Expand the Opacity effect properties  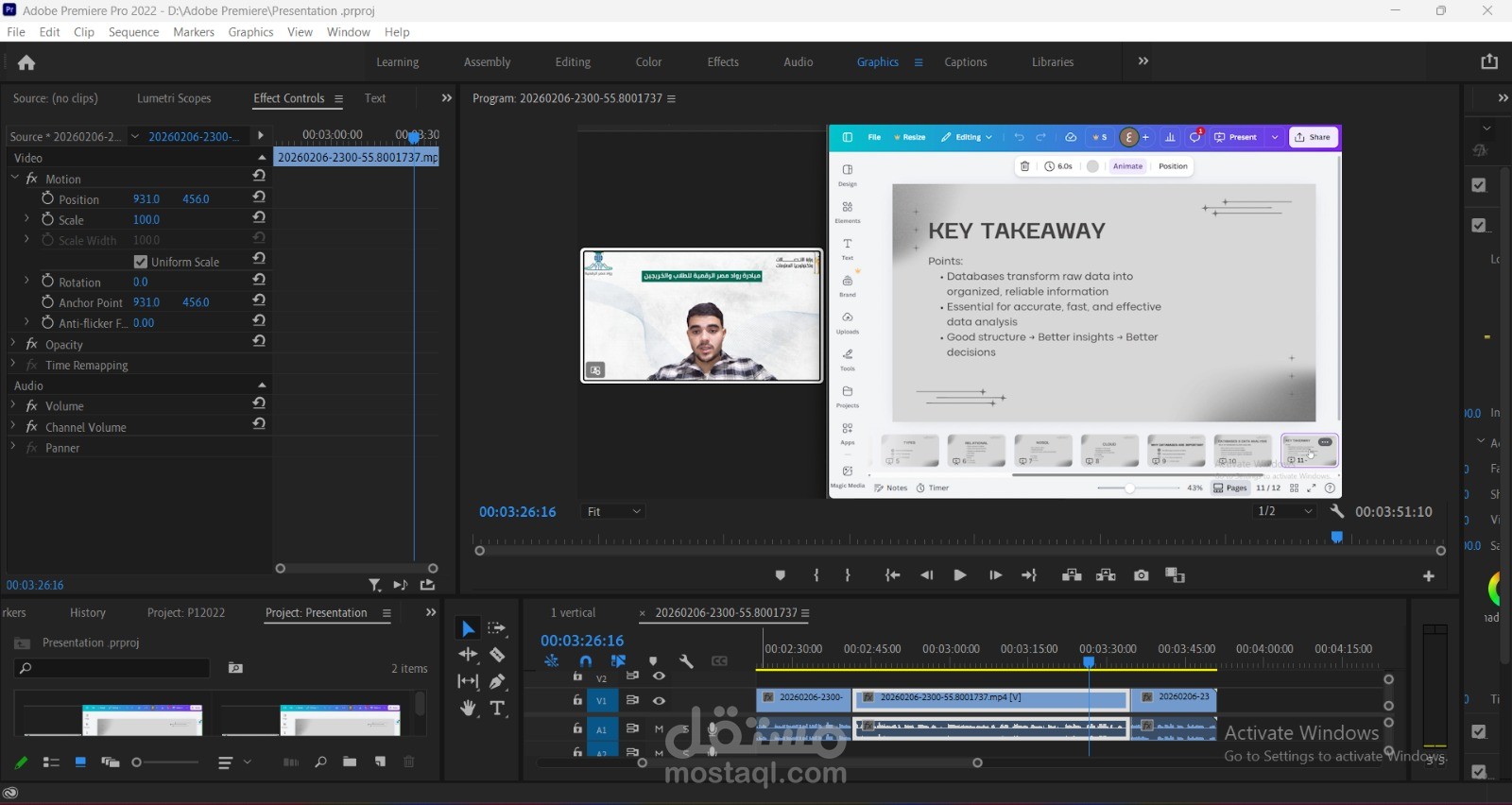click(13, 344)
